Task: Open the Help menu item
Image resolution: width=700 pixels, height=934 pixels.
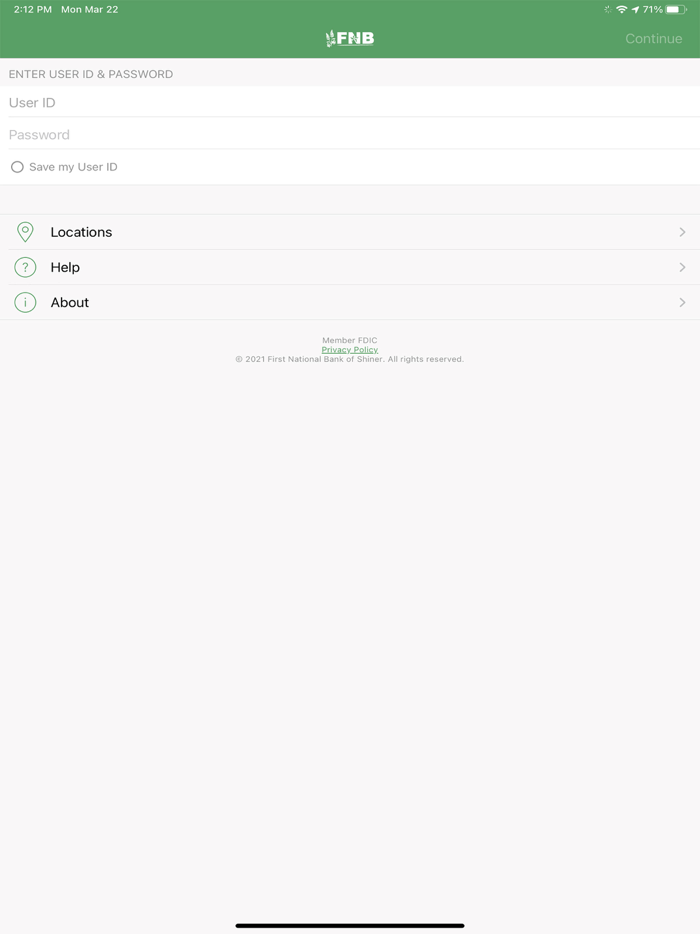Action: [350, 267]
